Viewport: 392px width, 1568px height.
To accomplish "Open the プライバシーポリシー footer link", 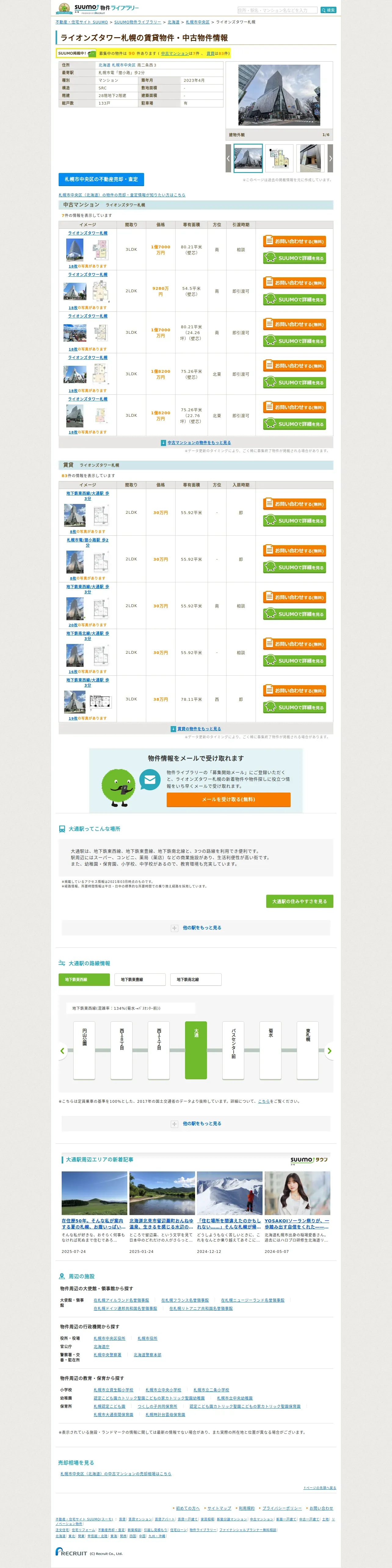I will 282,1508.
